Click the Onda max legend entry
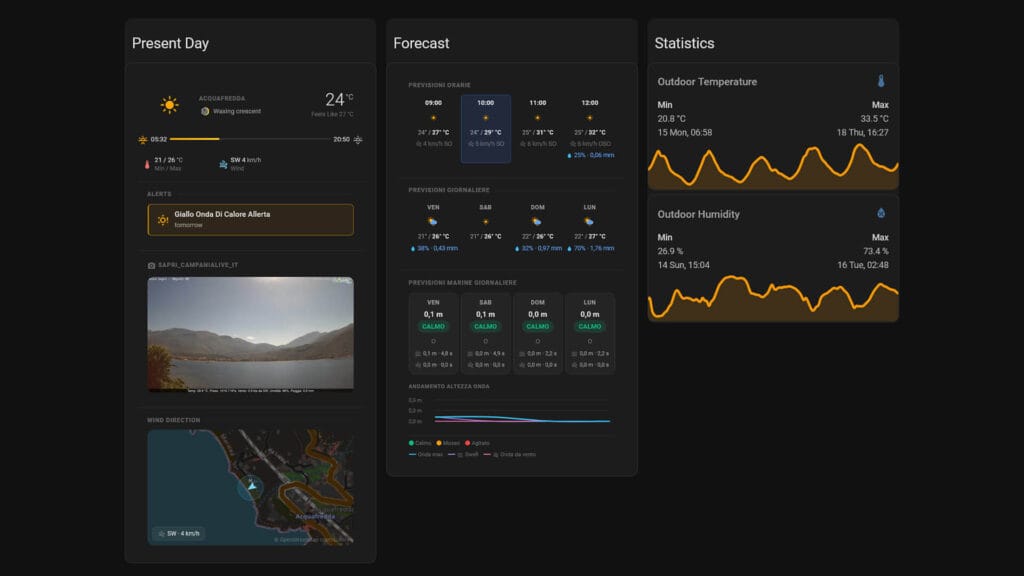This screenshot has height=576, width=1024. click(426, 455)
